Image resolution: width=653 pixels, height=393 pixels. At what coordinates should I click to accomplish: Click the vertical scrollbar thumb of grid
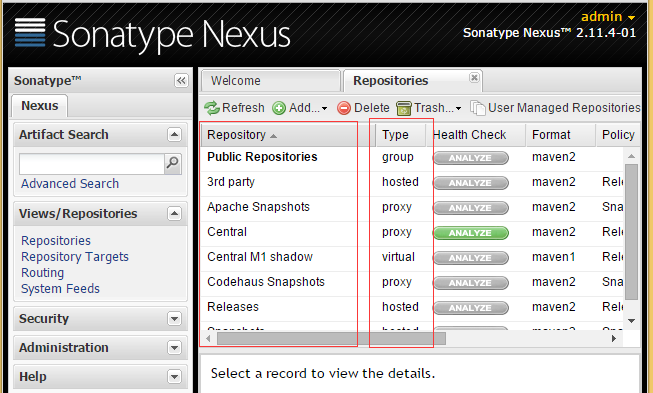pyautogui.click(x=631, y=232)
